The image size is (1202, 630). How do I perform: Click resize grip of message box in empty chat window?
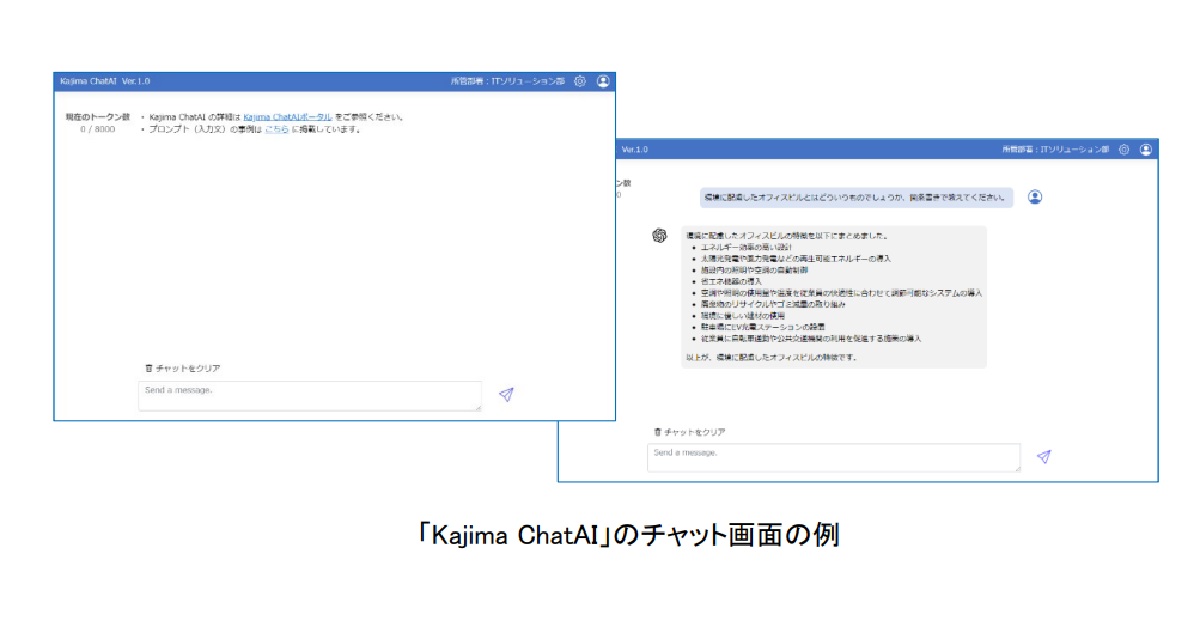(478, 407)
